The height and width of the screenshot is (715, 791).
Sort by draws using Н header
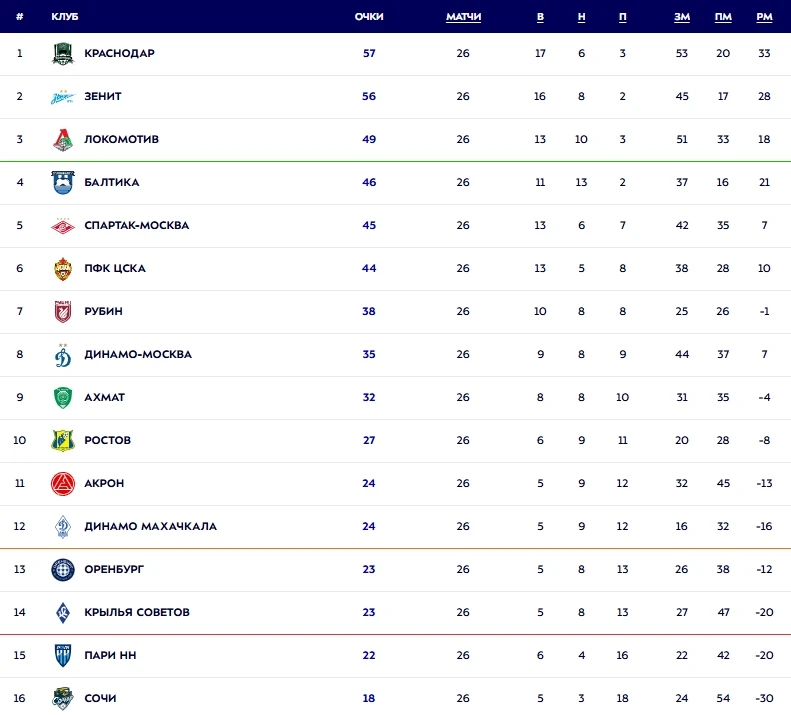pos(581,17)
